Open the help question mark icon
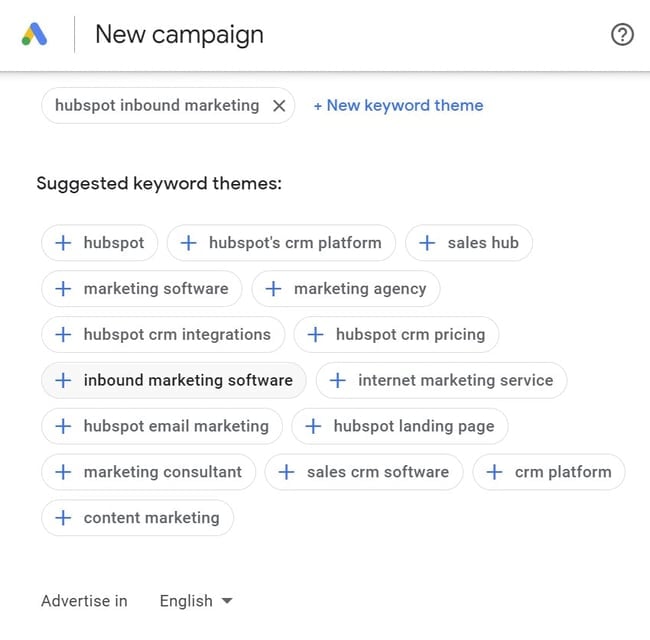 622,34
